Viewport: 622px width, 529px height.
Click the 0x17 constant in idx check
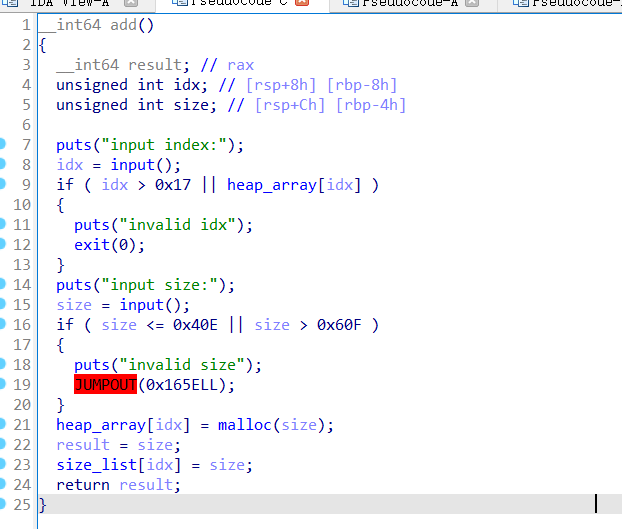pos(174,185)
